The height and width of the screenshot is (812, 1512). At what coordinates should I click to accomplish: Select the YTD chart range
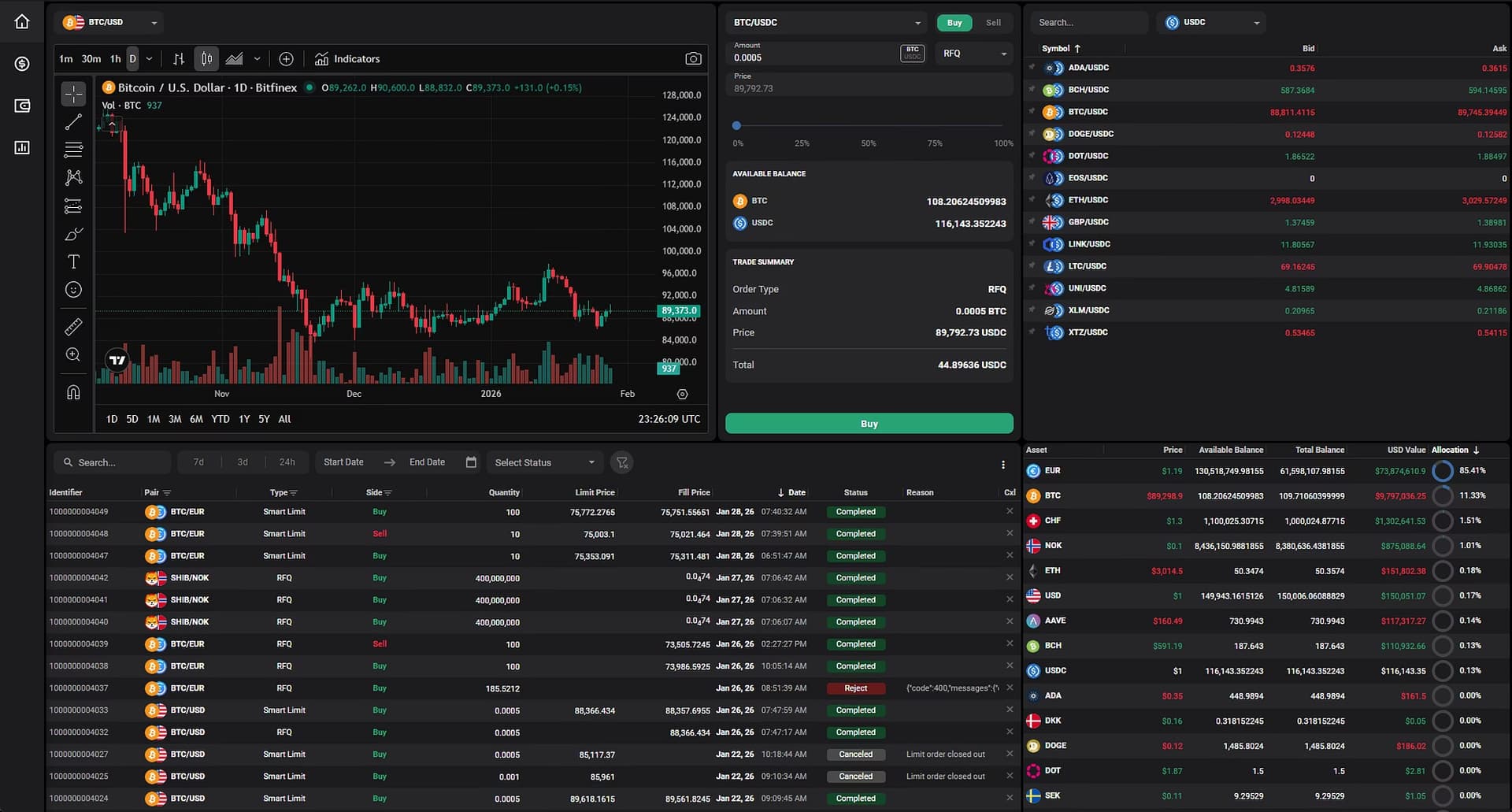tap(220, 419)
